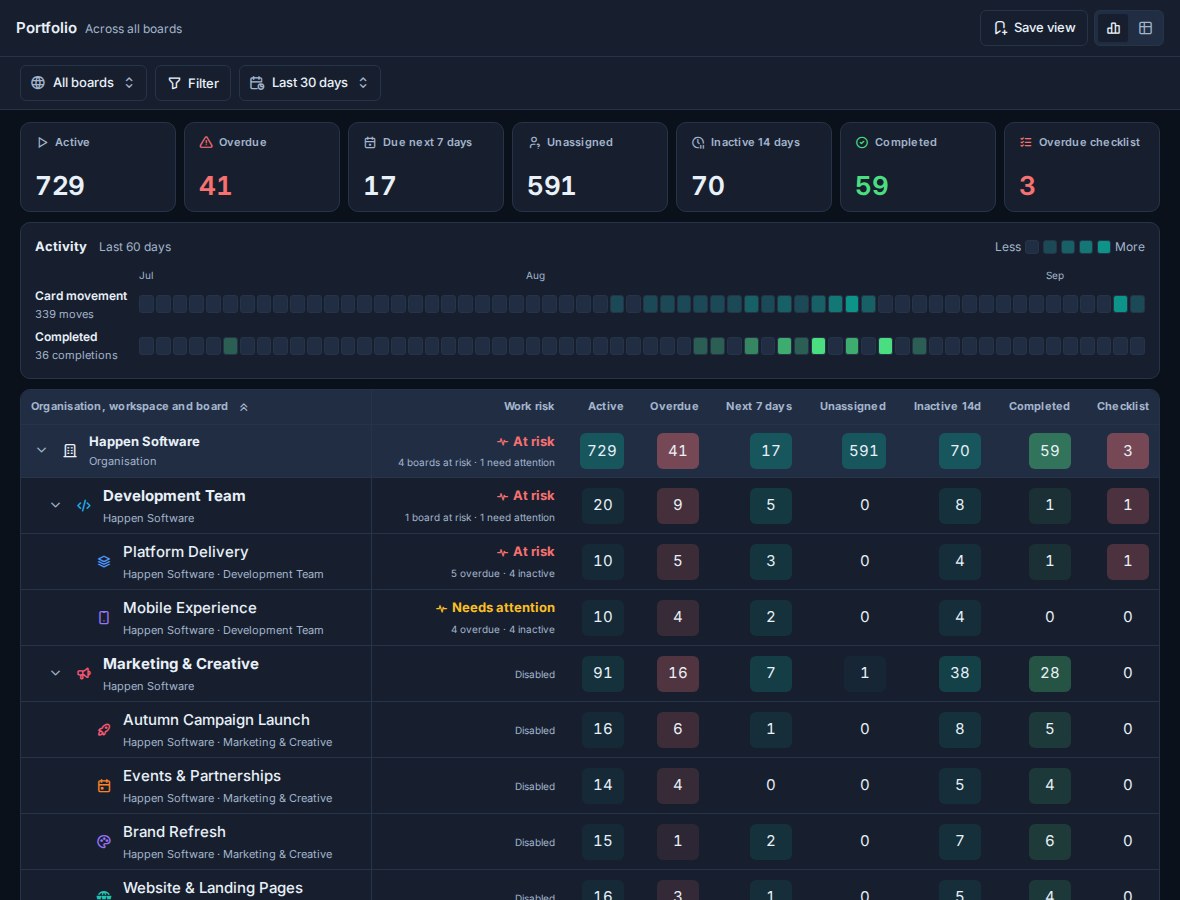
Task: Click the pulse icon beside Development Team At risk
Action: pos(502,497)
